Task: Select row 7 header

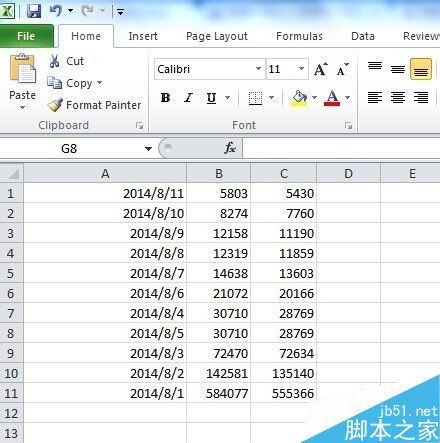Action: tap(11, 313)
